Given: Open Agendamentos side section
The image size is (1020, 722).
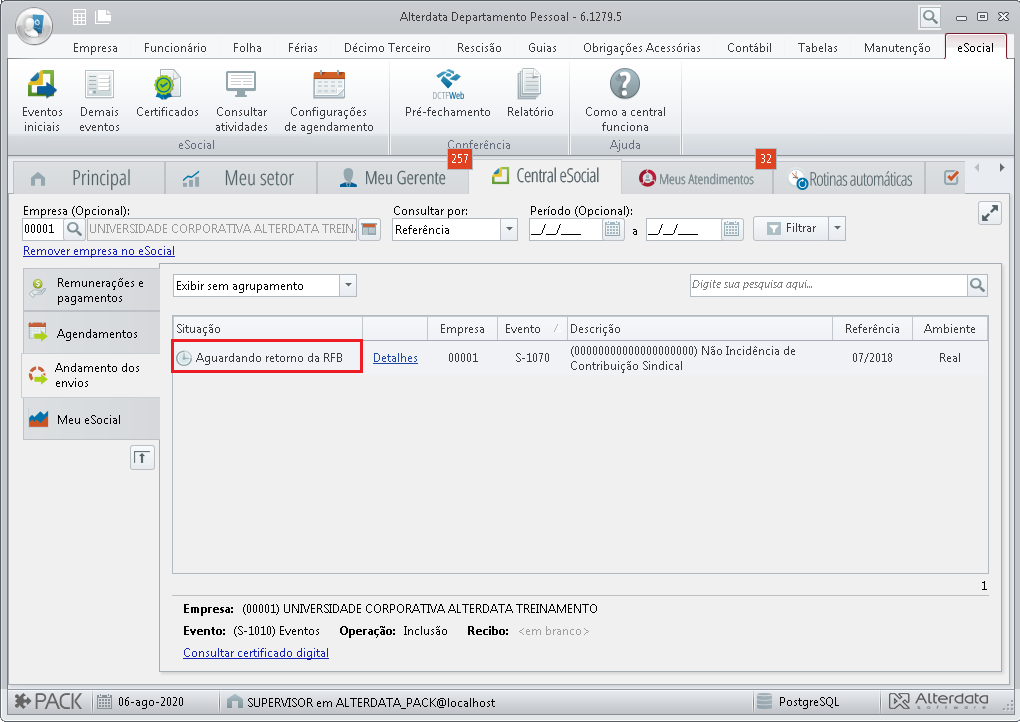Looking at the screenshot, I should (x=91, y=333).
